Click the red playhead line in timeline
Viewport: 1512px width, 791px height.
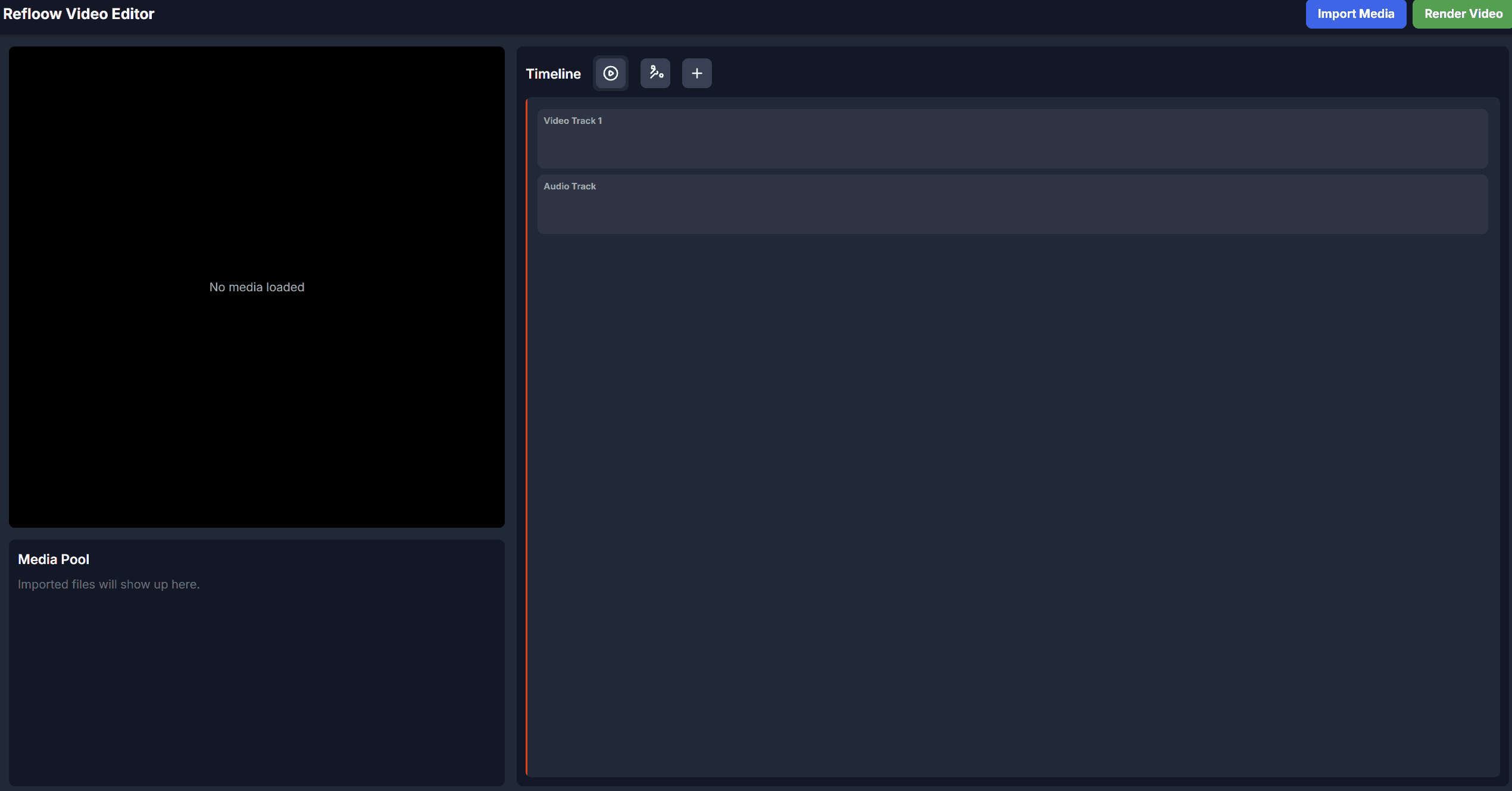(x=526, y=417)
